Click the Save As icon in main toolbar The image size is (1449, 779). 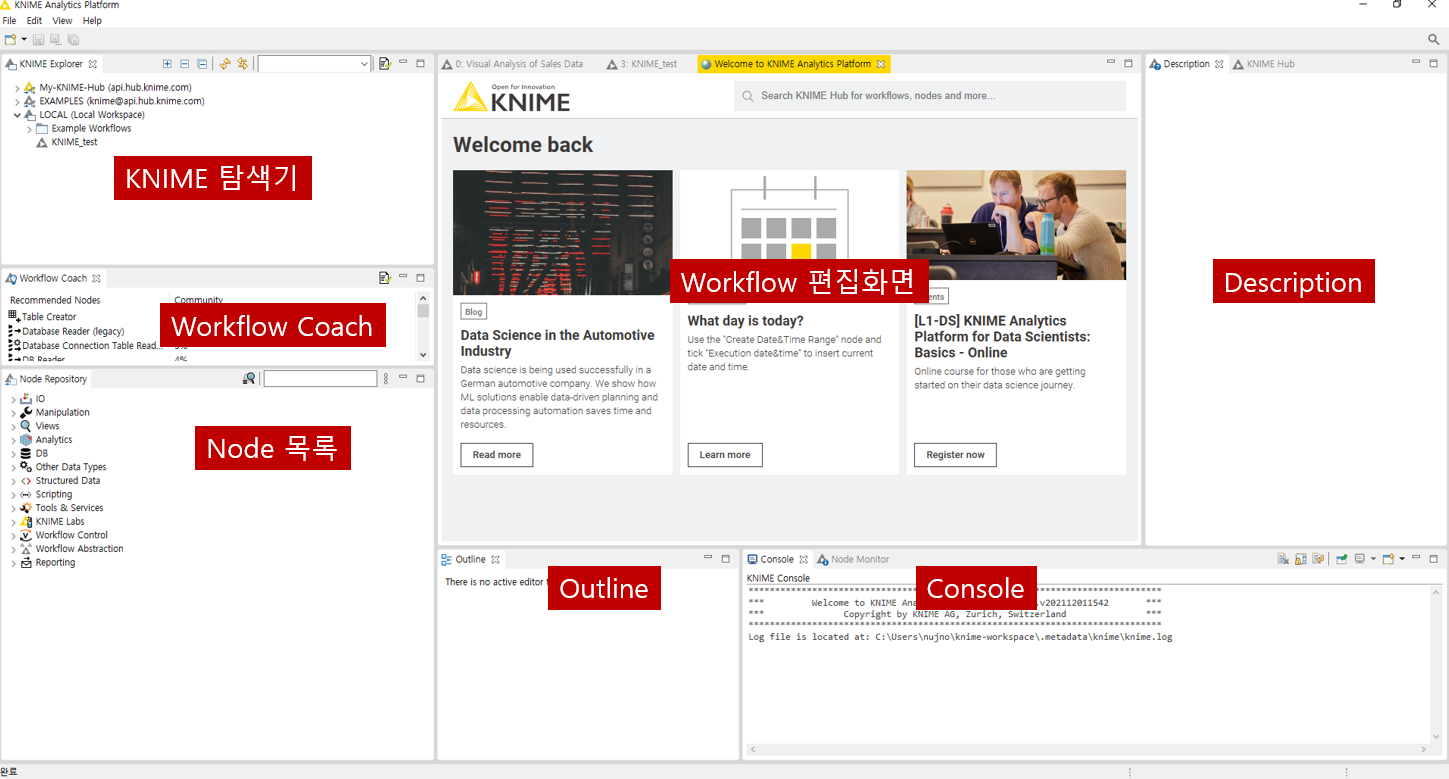pos(56,39)
